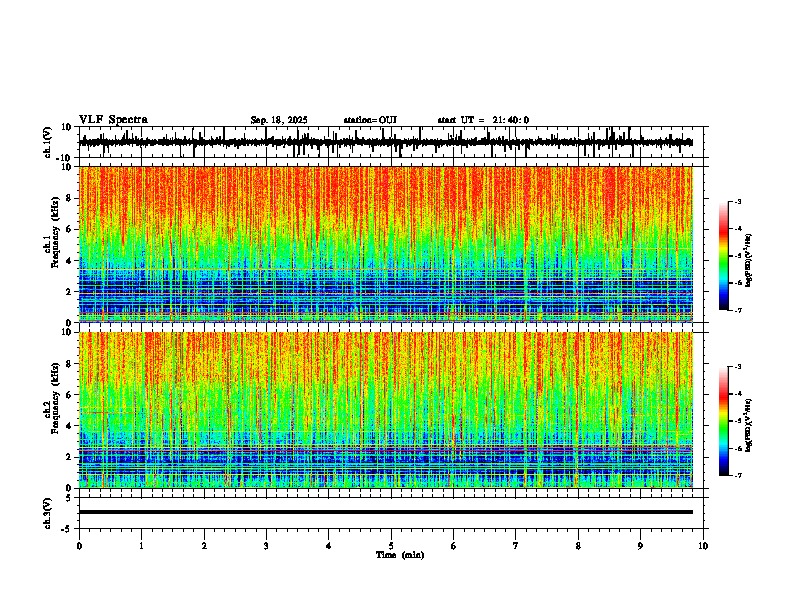This screenshot has width=792, height=612.
Task: Click the "4" kHz tick on ch.2 spectrogram axis
Action: pyautogui.click(x=69, y=426)
